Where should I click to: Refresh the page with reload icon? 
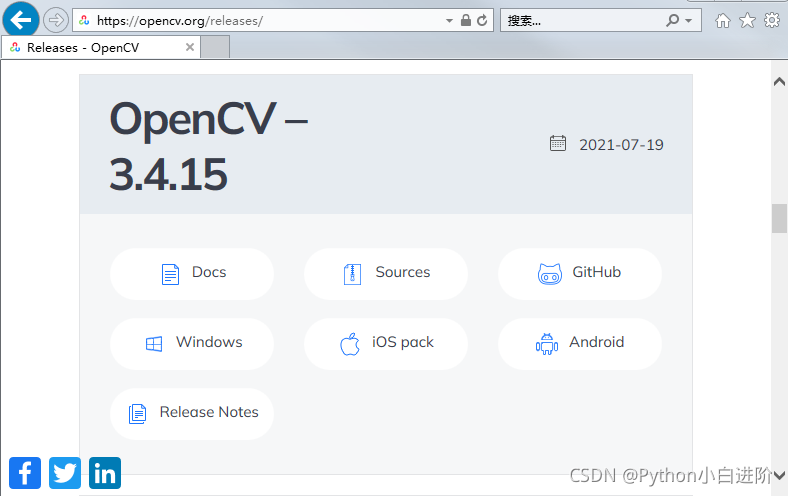click(482, 20)
